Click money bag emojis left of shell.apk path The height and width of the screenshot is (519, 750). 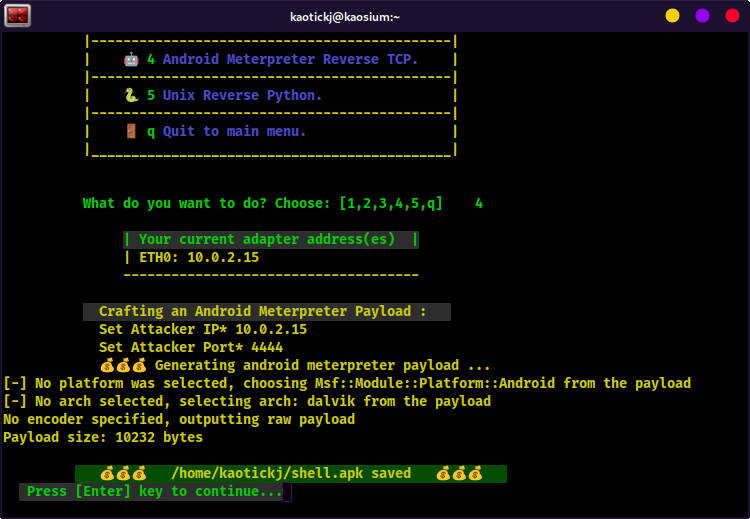point(123,474)
